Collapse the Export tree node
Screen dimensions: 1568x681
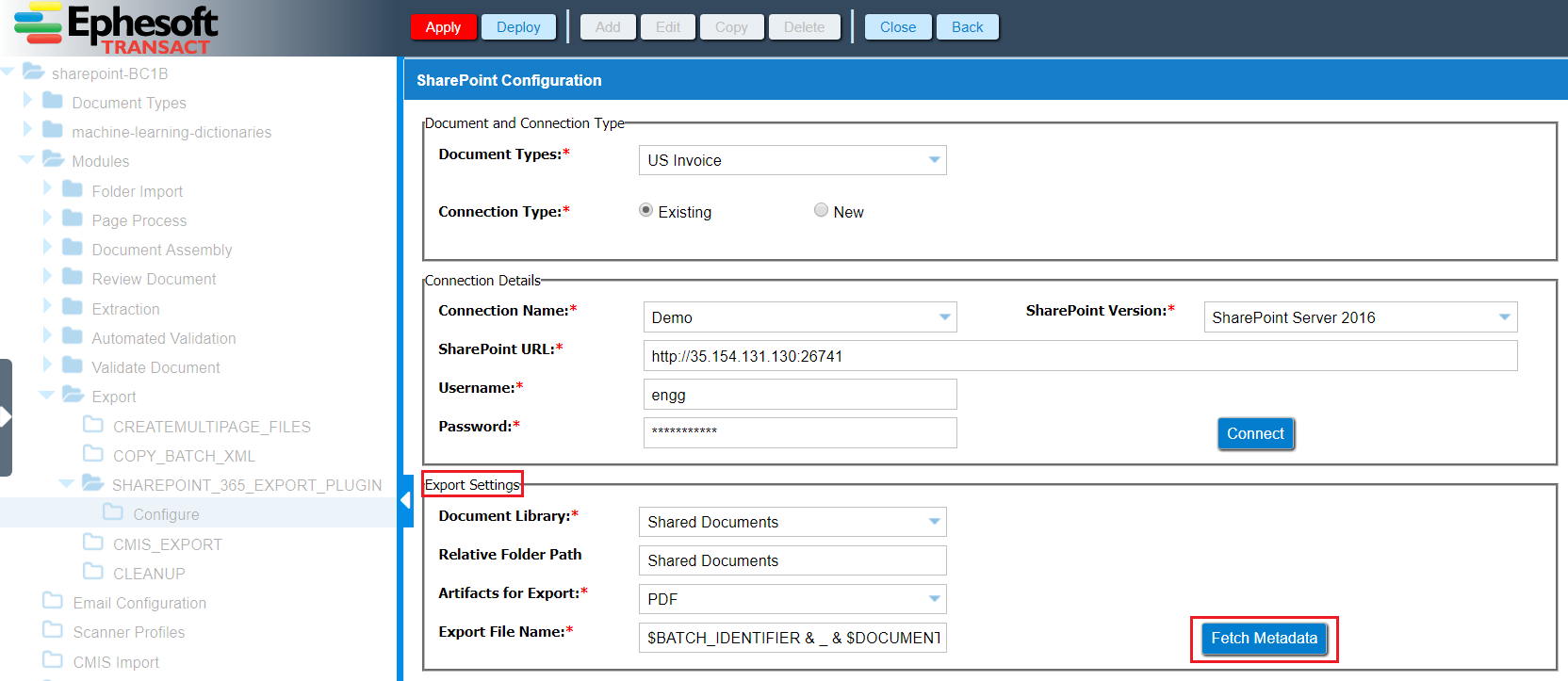tap(46, 396)
